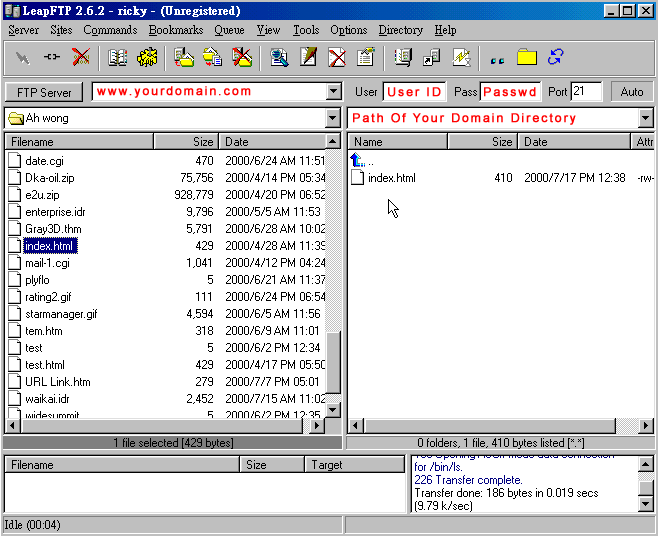Click the pencil edit-file icon

point(308,58)
